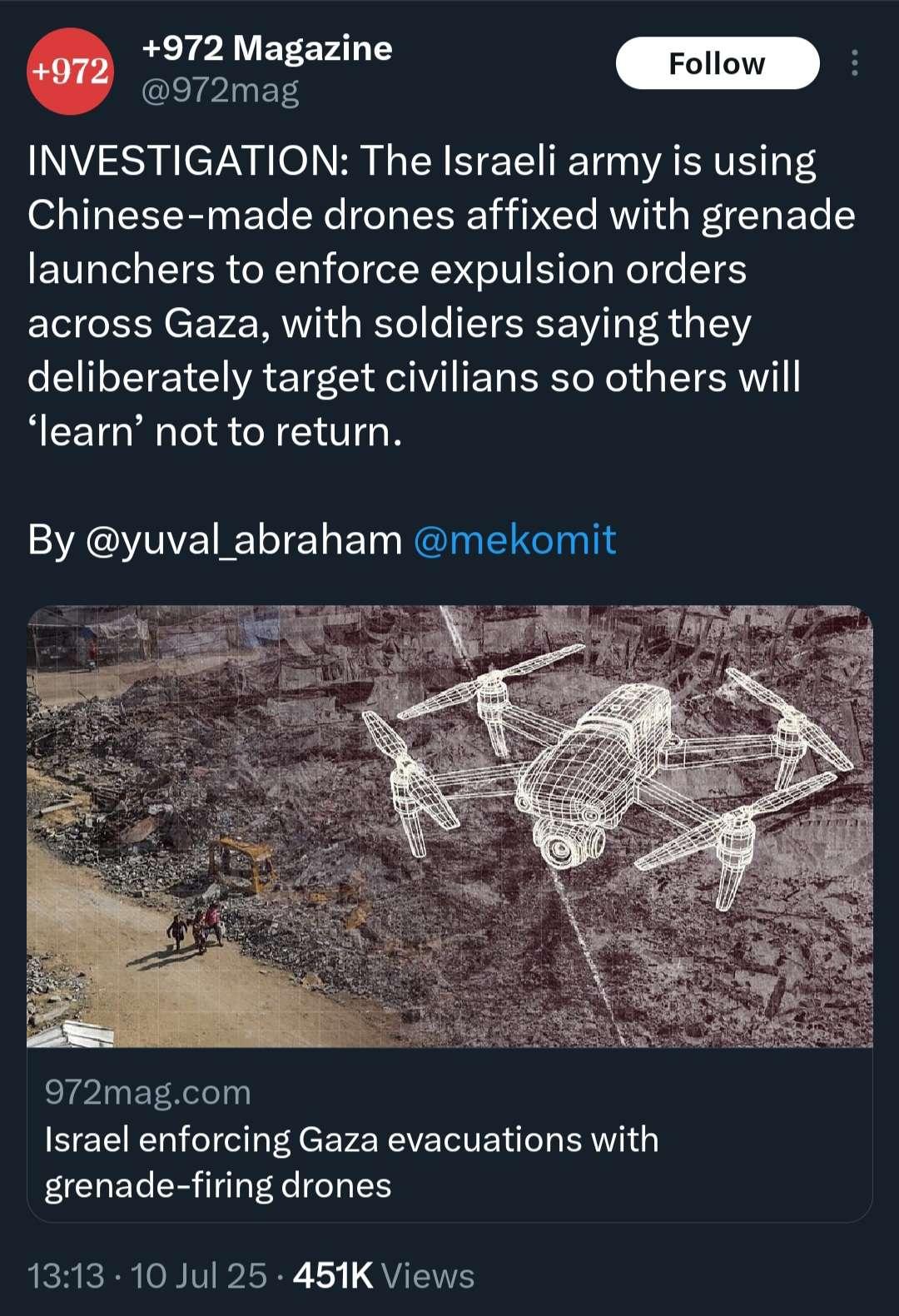Click the Views label

click(x=428, y=1275)
